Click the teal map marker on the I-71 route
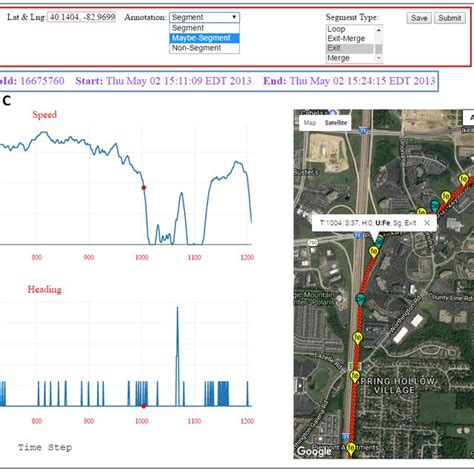Screen dimensions: 474x474 click(360, 299)
